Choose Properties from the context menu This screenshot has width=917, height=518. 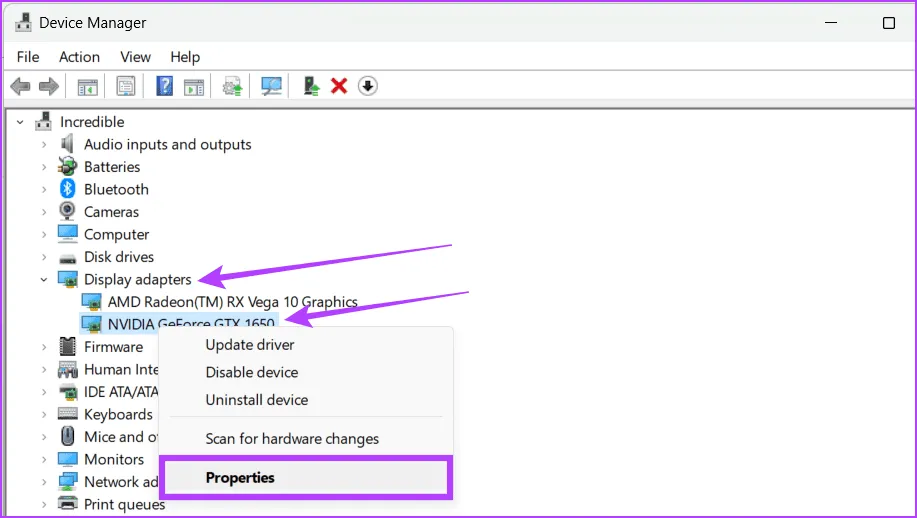click(x=240, y=478)
